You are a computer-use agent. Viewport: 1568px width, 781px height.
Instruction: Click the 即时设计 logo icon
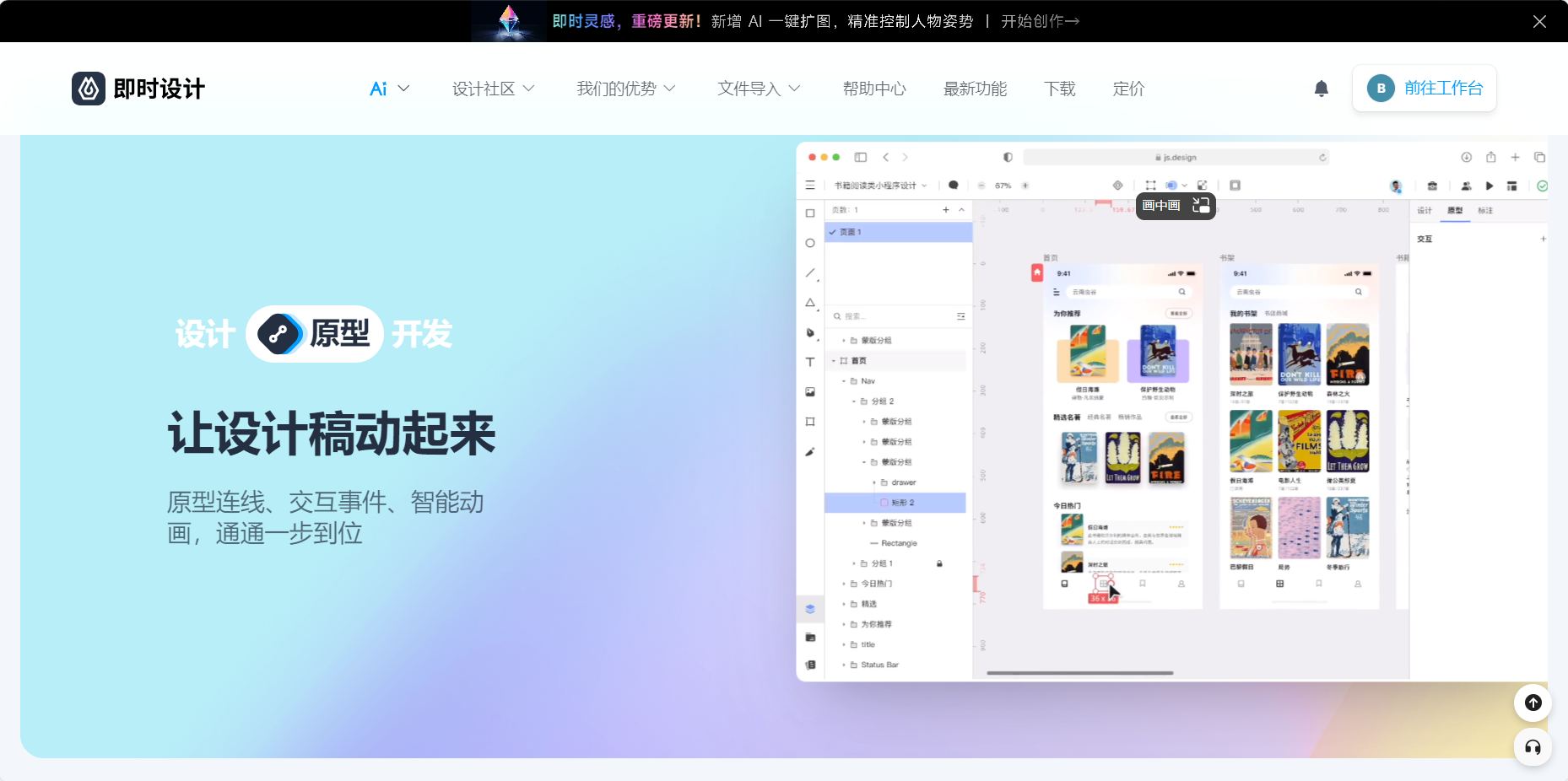(89, 89)
